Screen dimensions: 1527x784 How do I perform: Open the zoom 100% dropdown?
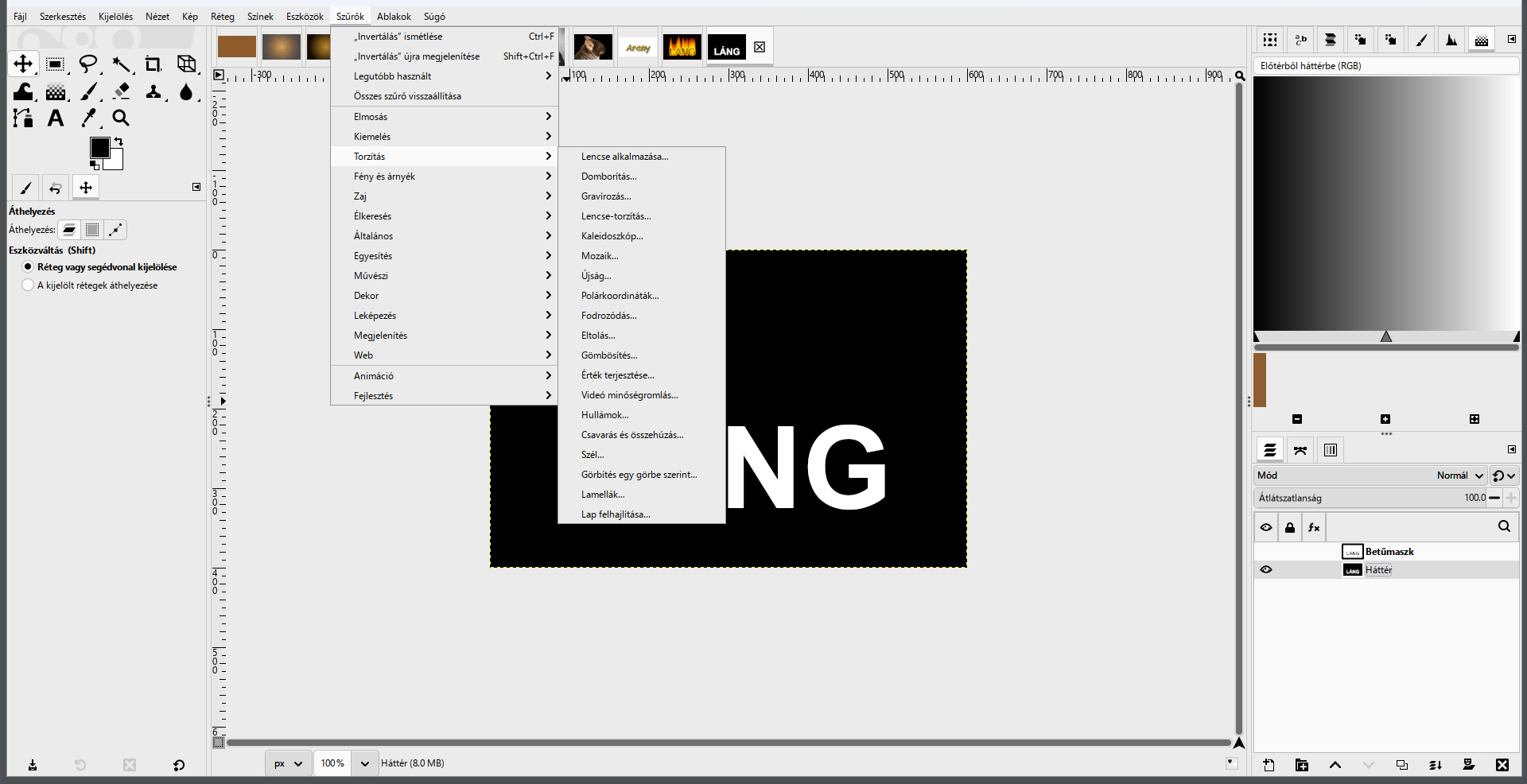coord(365,763)
